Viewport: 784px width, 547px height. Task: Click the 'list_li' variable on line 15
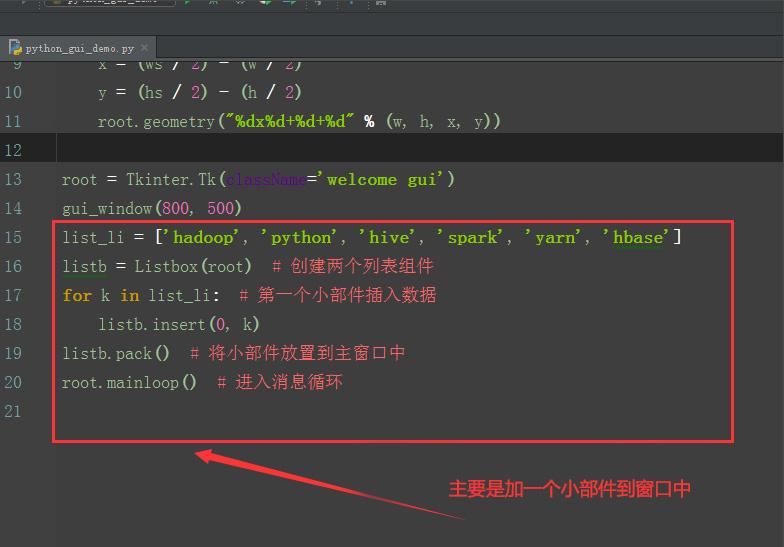[93, 237]
